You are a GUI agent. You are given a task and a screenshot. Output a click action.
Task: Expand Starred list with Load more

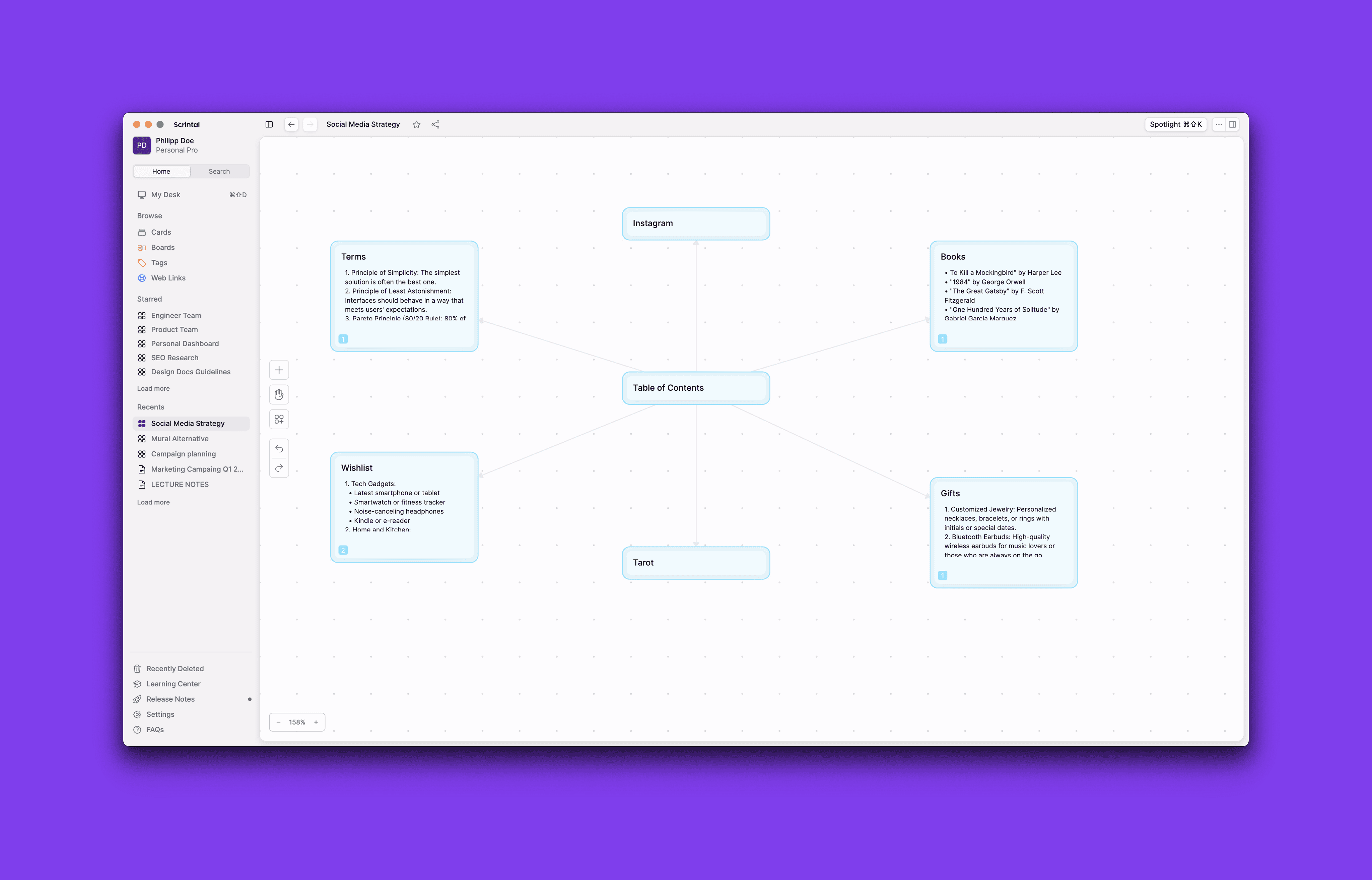coord(153,389)
